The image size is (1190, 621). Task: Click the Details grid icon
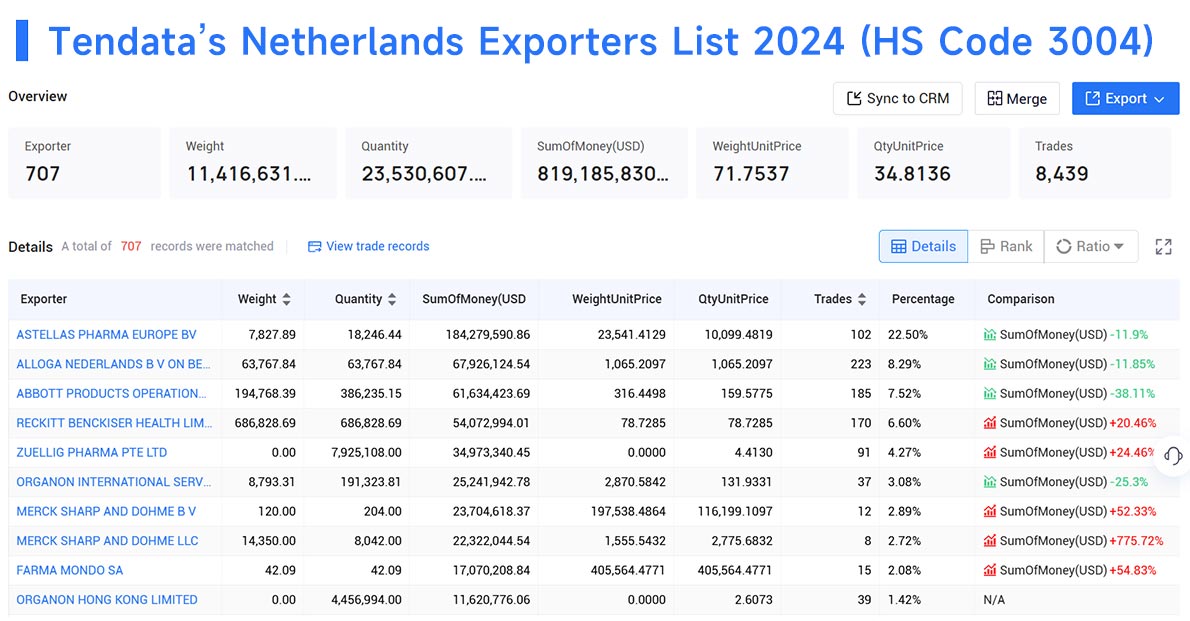pyautogui.click(x=897, y=246)
